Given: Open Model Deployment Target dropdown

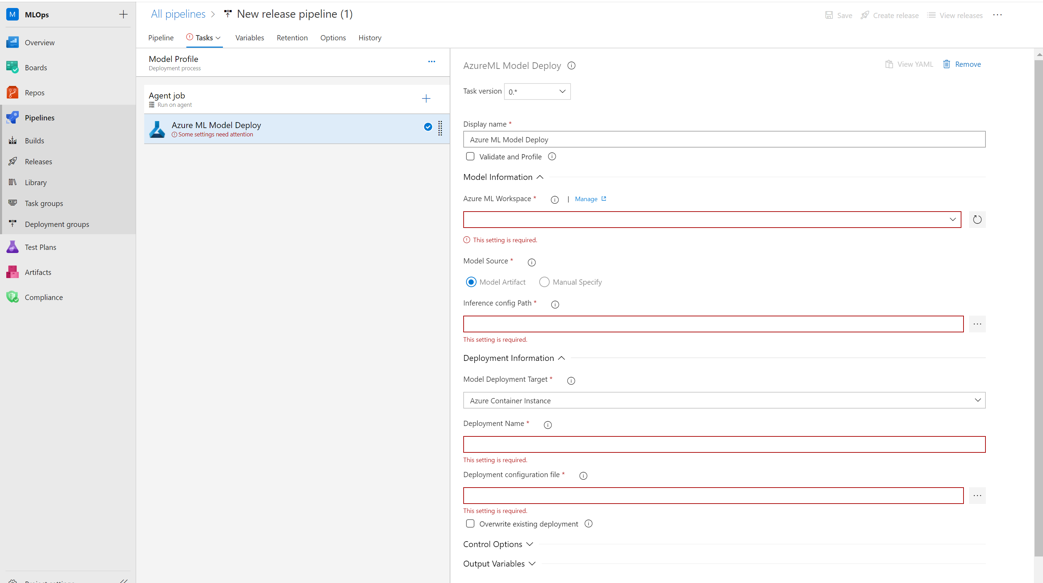Looking at the screenshot, I should 724,401.
